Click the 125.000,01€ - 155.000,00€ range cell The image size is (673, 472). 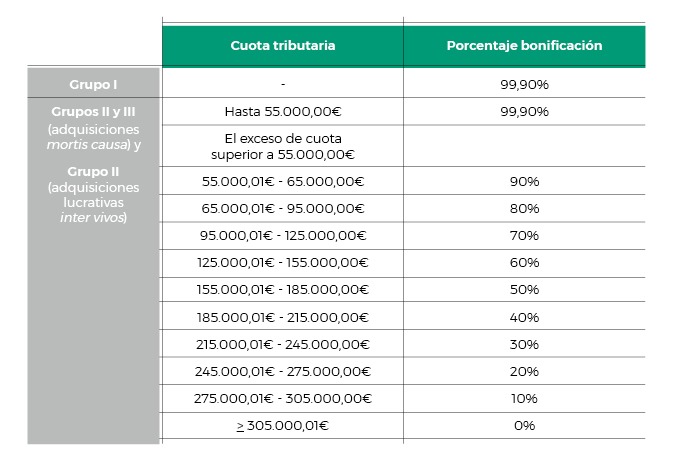(x=282, y=262)
